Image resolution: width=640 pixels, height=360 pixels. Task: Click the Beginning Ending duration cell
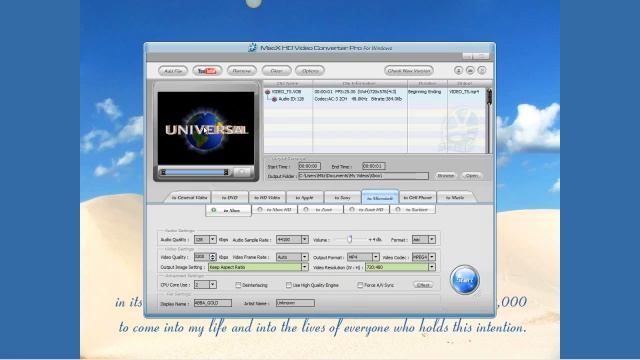click(x=424, y=92)
